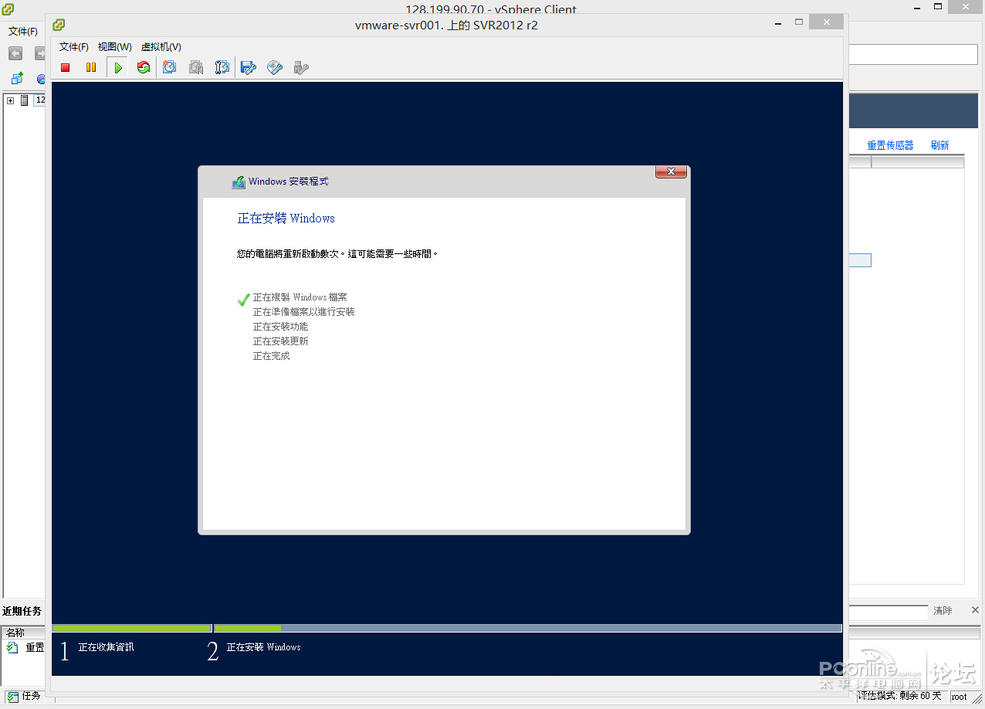985x709 pixels.
Task: Click the text 正在完成
Action: [x=271, y=356]
